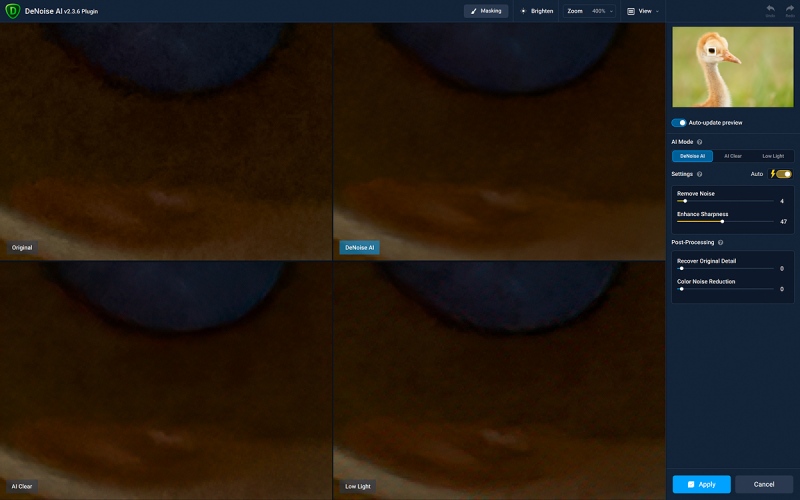Adjust Color Noise Reduction slider
This screenshot has width=800, height=500.
[x=725, y=289]
